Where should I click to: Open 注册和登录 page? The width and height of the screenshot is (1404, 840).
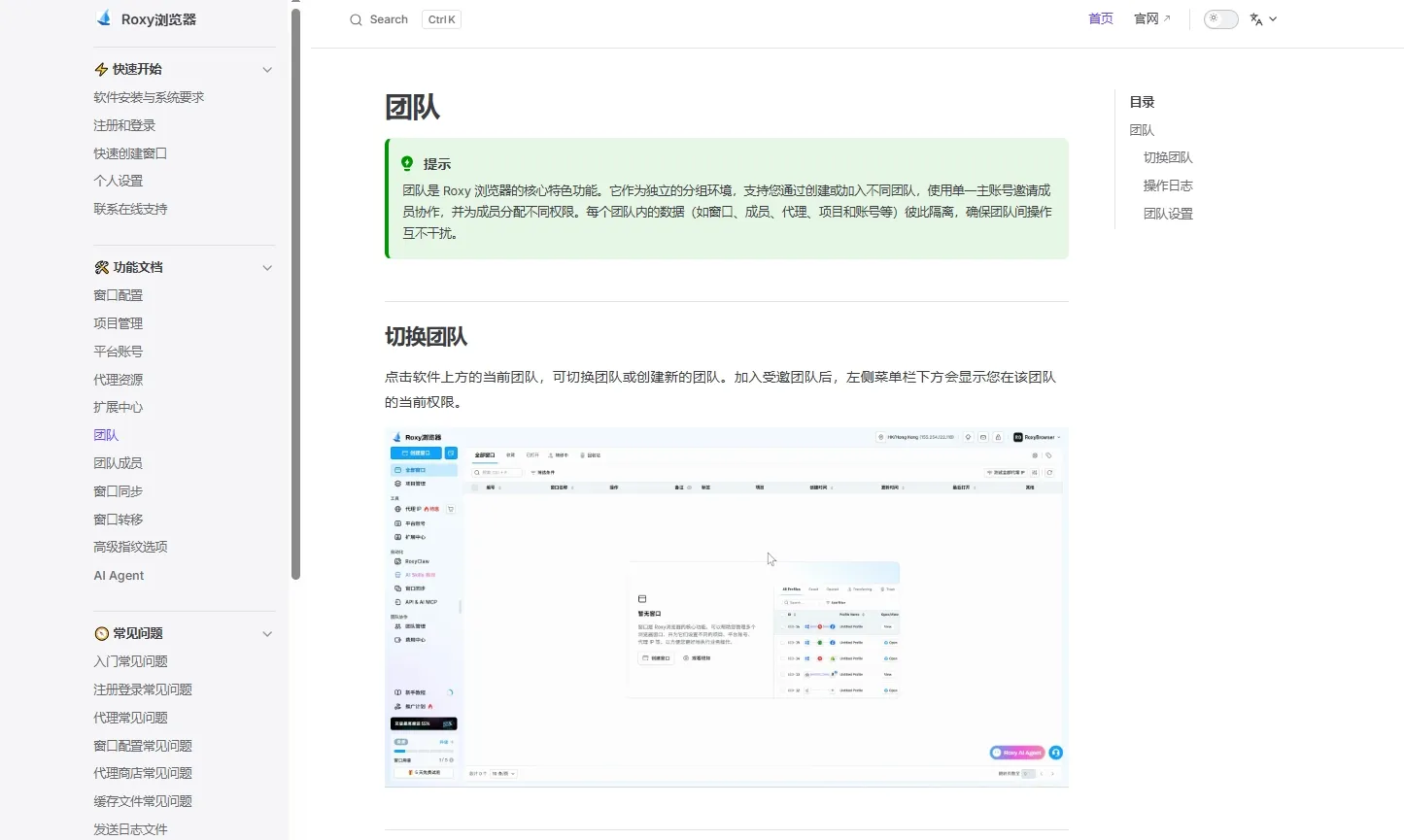pos(124,125)
